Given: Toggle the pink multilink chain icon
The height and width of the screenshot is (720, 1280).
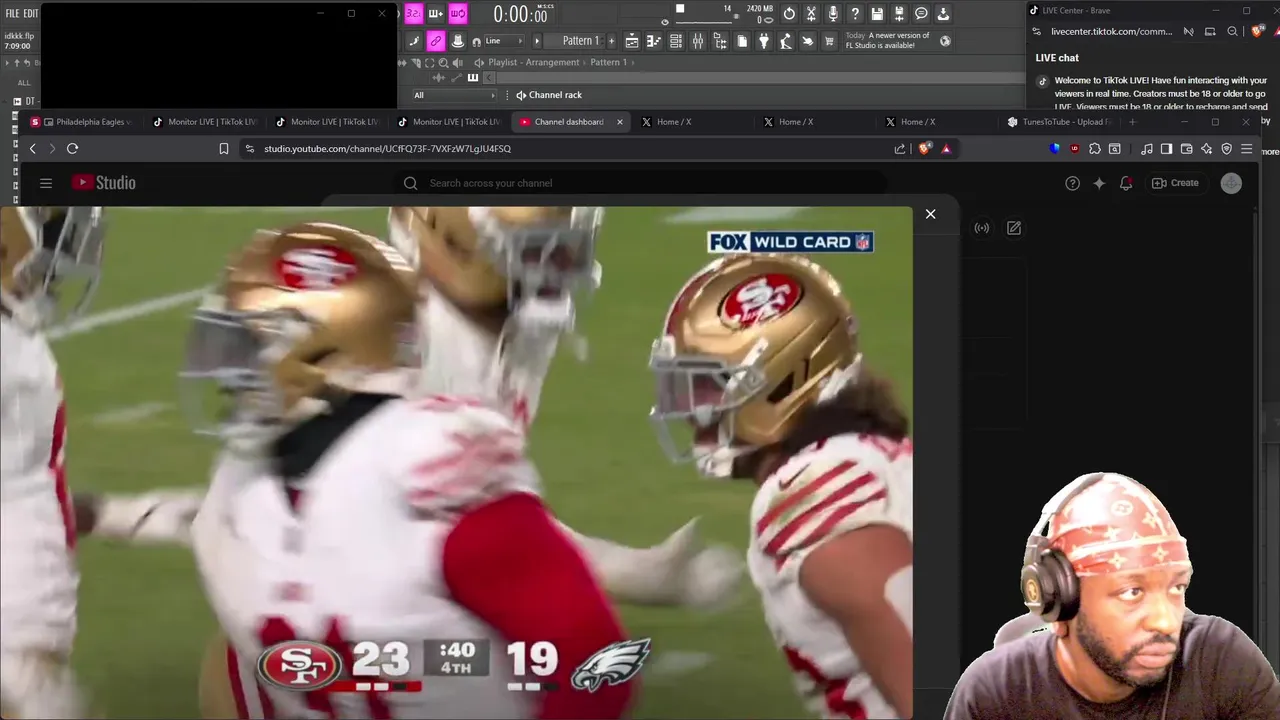Looking at the screenshot, I should point(436,41).
